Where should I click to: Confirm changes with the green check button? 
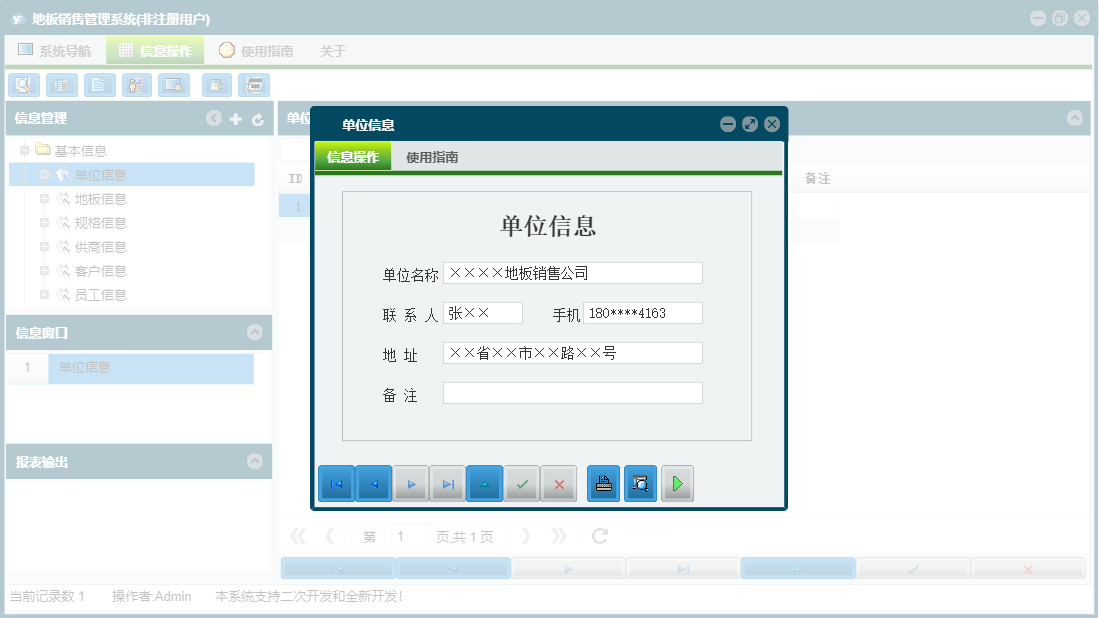(522, 483)
